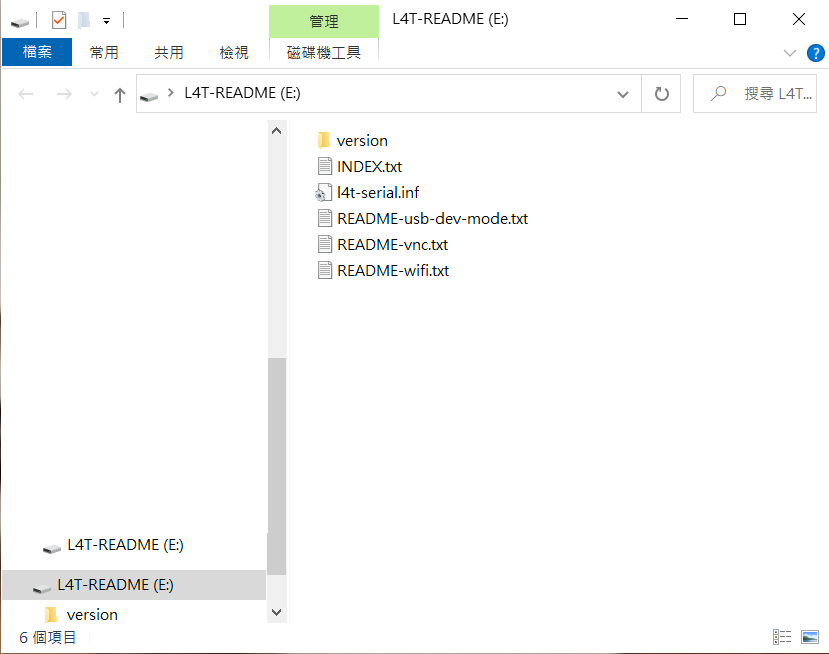The image size is (829, 654).
Task: Click the version folder icon in the file list
Action: point(324,141)
